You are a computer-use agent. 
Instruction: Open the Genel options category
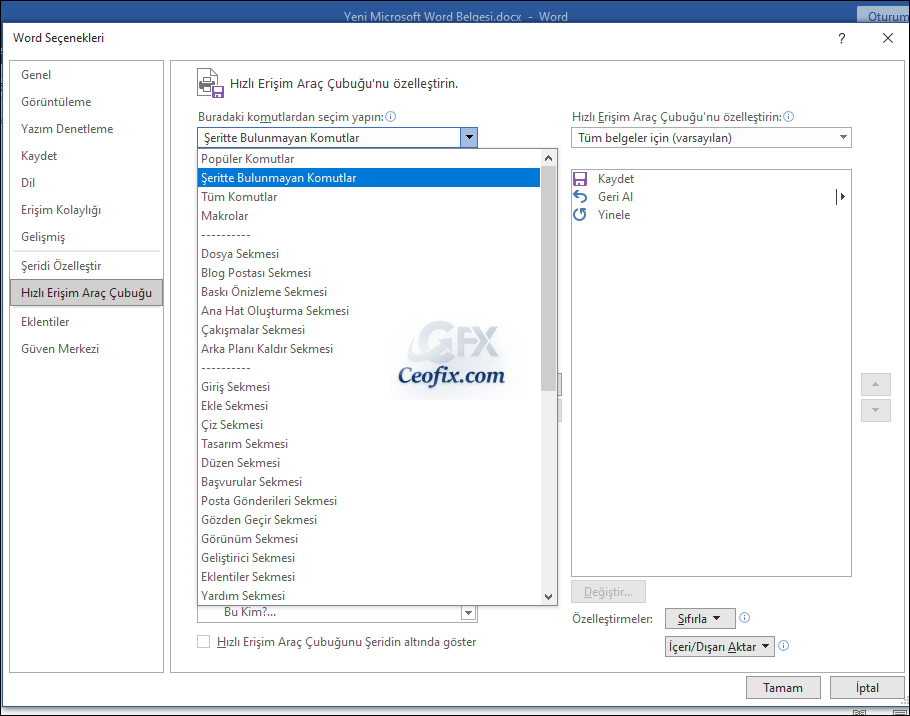click(x=86, y=75)
